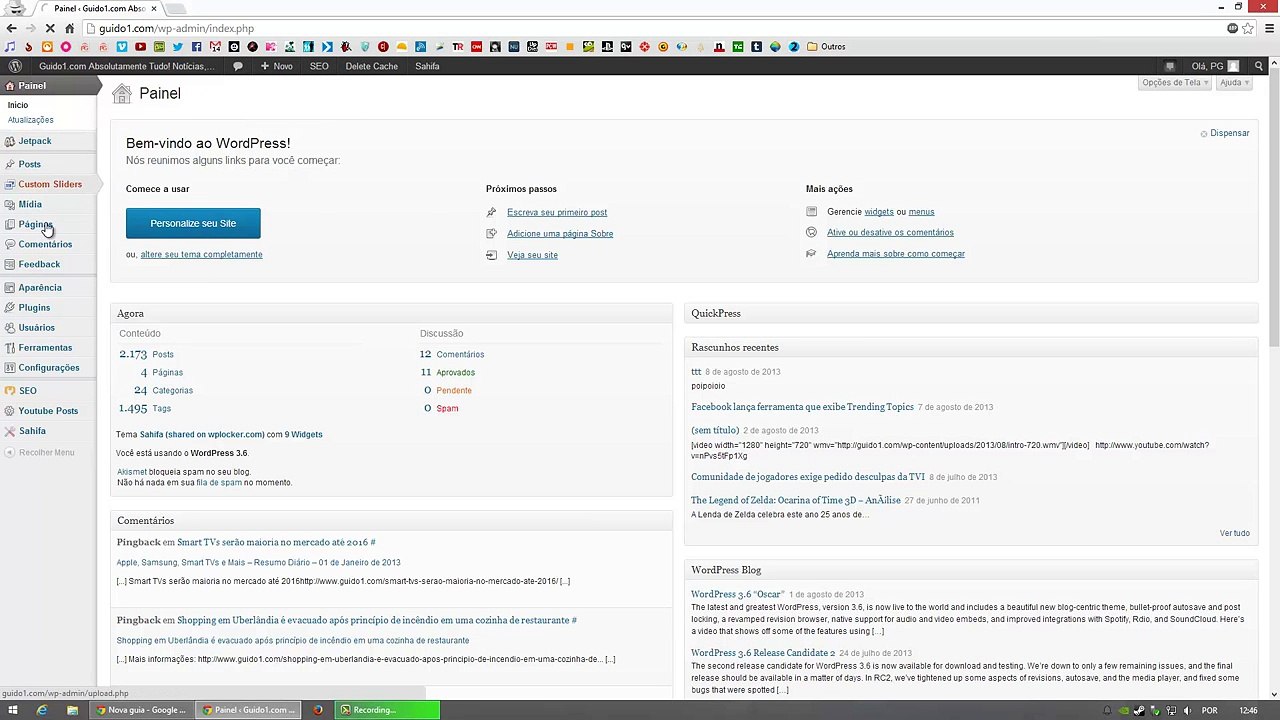Screen dimensions: 1280x720
Task: Open Mídia in the sidebar
Action: point(48,204)
